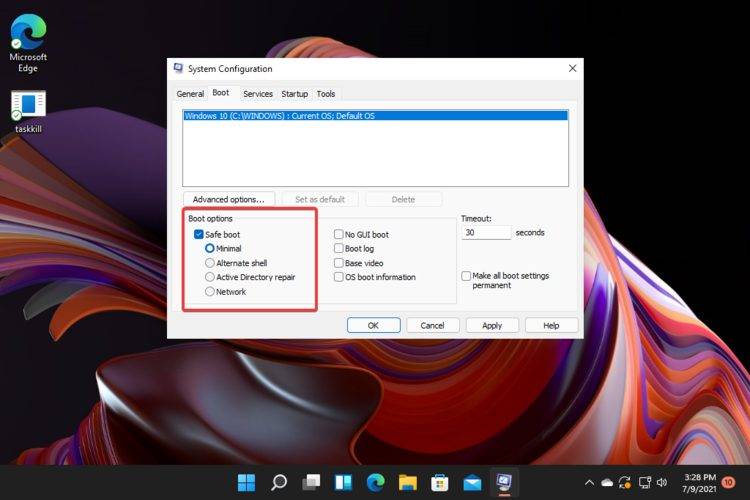Open the Mail app on taskbar
The height and width of the screenshot is (500, 750).
472,483
